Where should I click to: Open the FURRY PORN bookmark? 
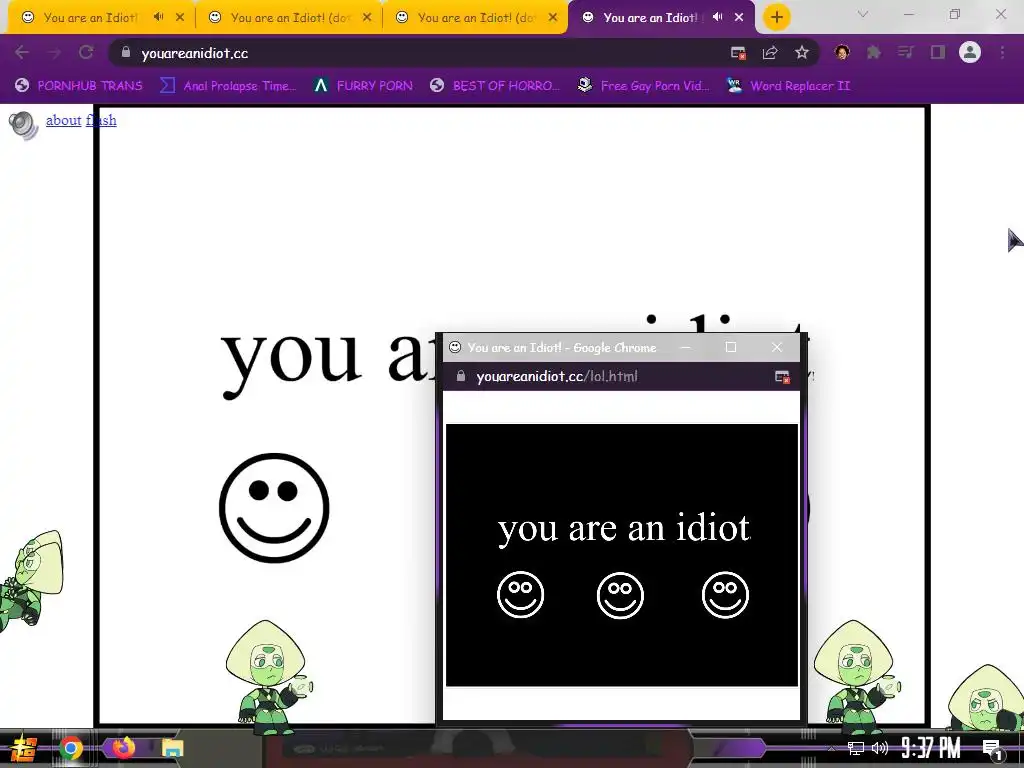coord(363,86)
